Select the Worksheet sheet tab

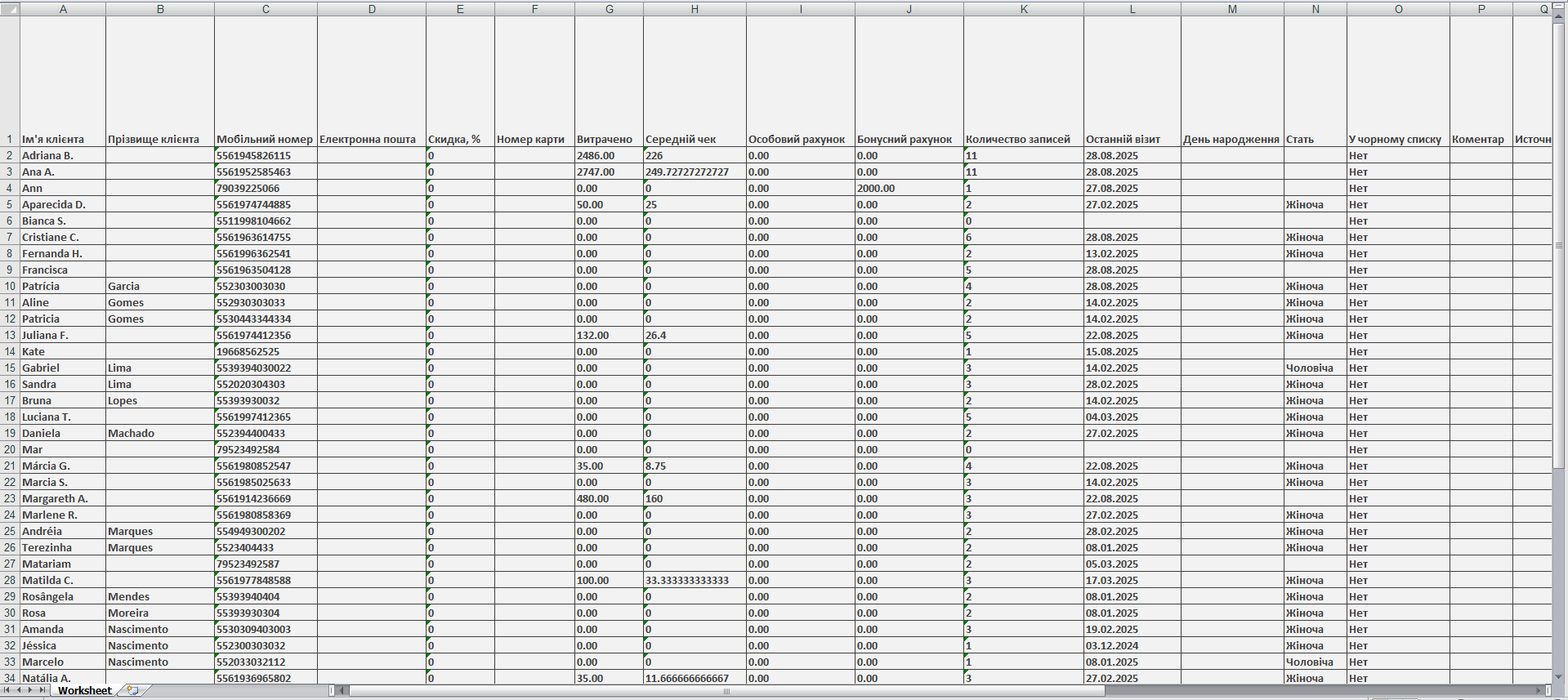(84, 690)
